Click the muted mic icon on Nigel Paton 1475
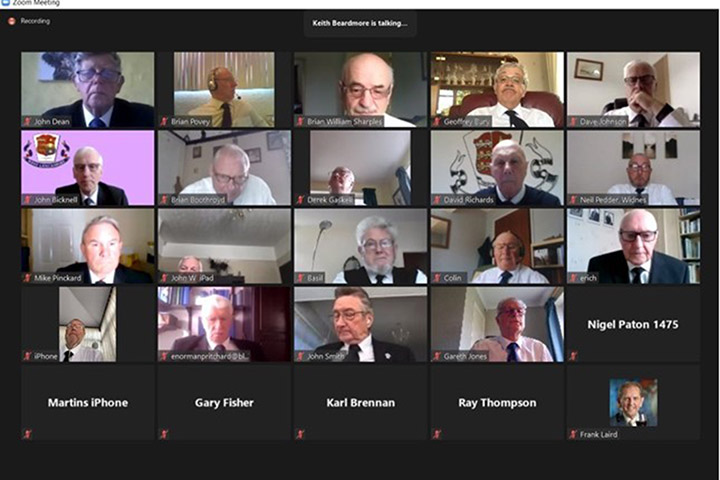The height and width of the screenshot is (480, 720). (x=573, y=356)
